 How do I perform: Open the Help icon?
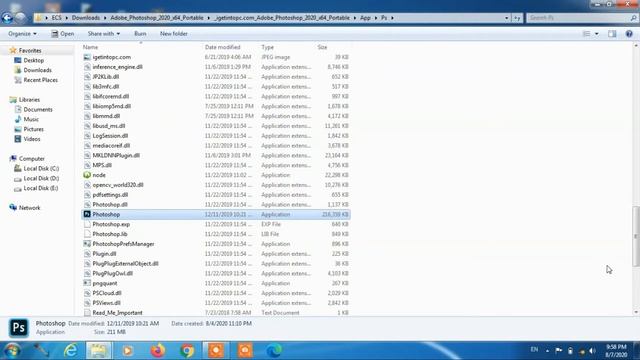click(x=629, y=33)
